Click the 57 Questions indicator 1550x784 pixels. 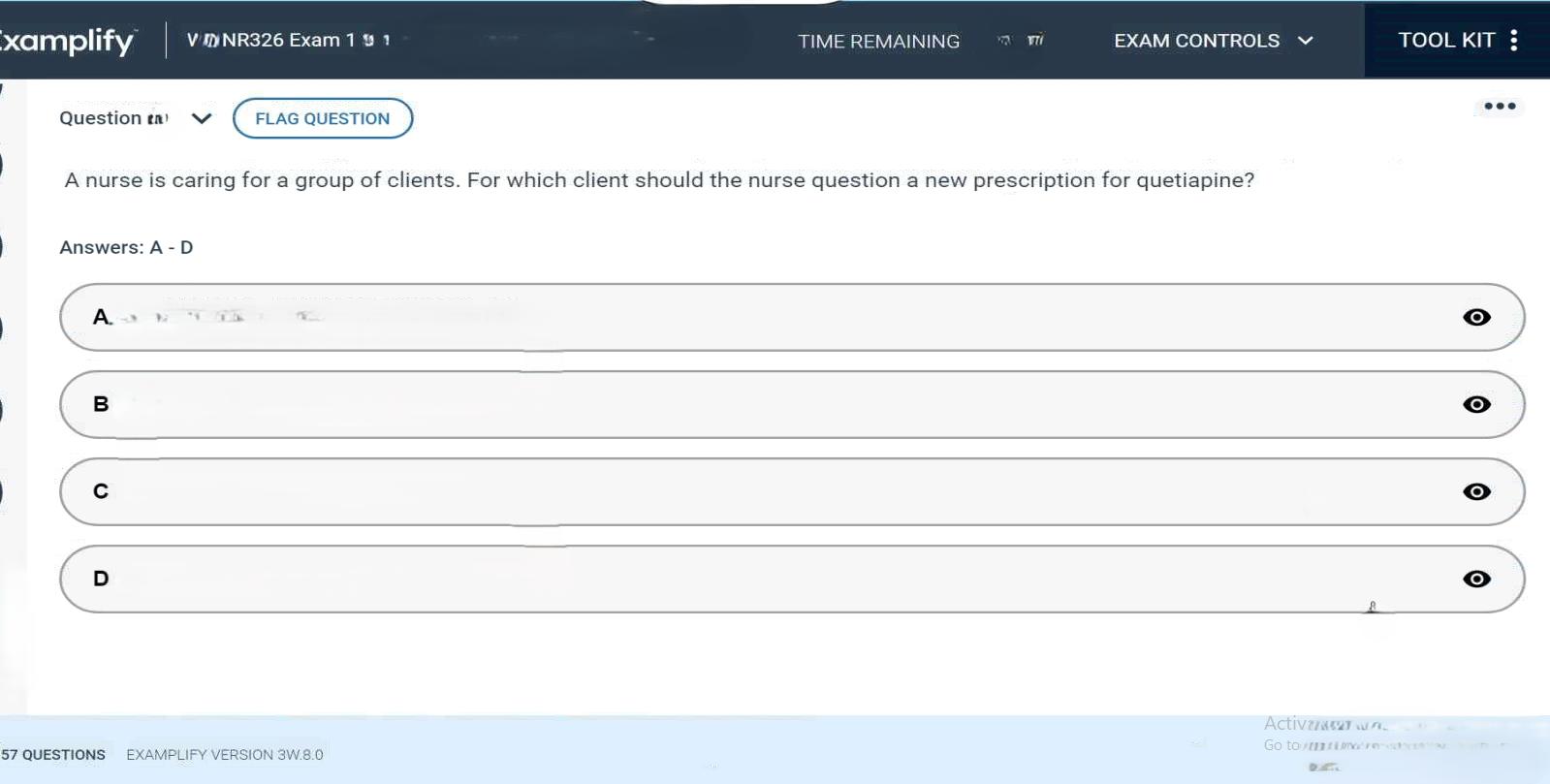pyautogui.click(x=53, y=755)
